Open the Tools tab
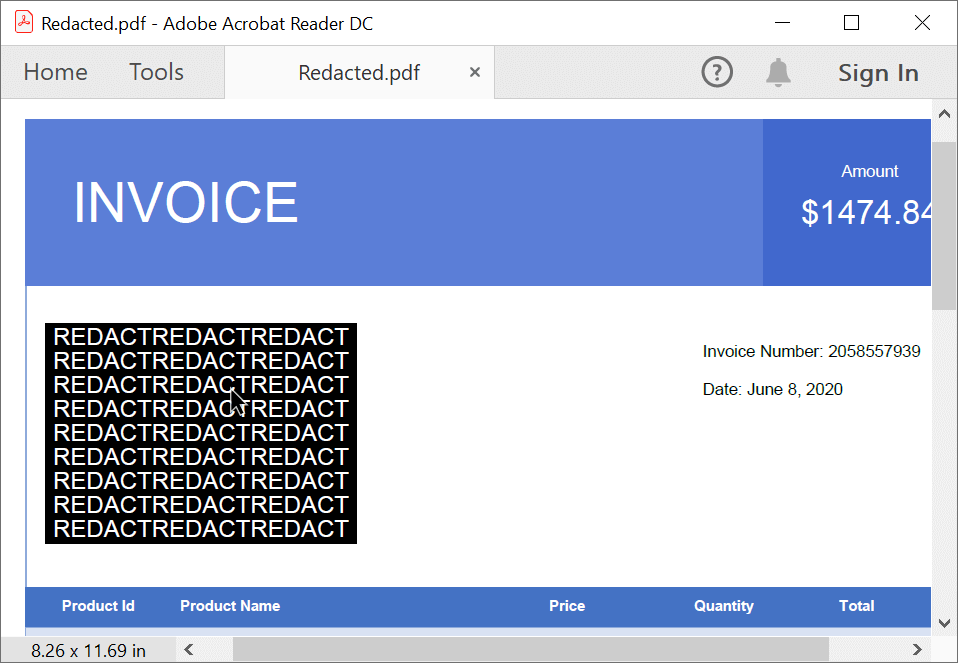 click(x=156, y=72)
